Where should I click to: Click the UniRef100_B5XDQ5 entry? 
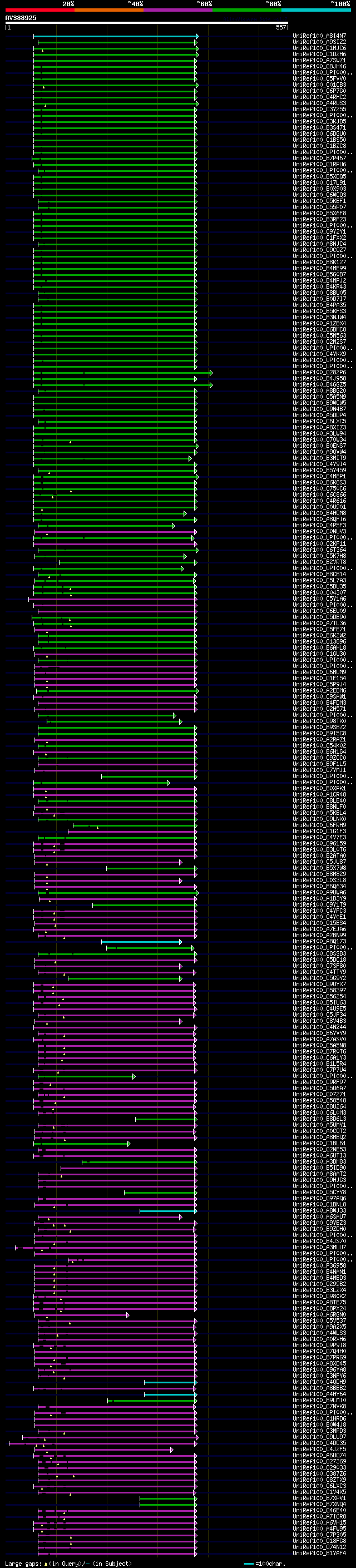[319, 176]
